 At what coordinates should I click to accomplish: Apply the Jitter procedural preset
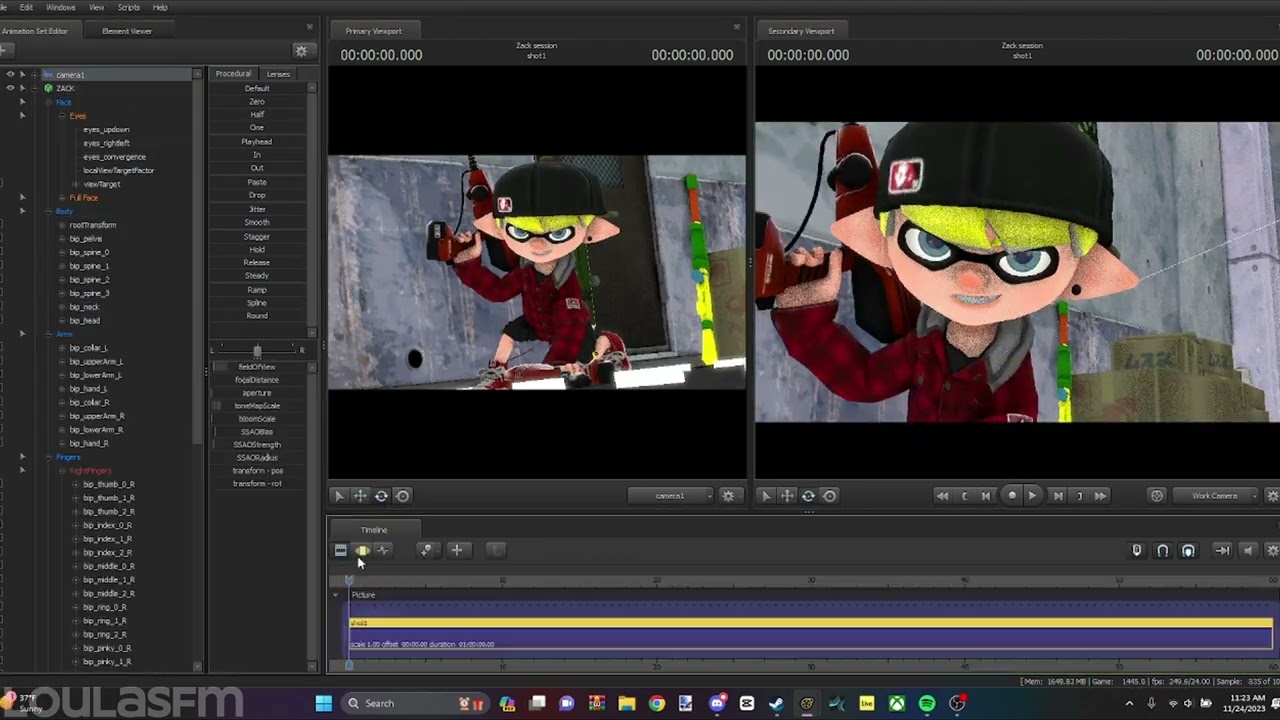tap(257, 209)
